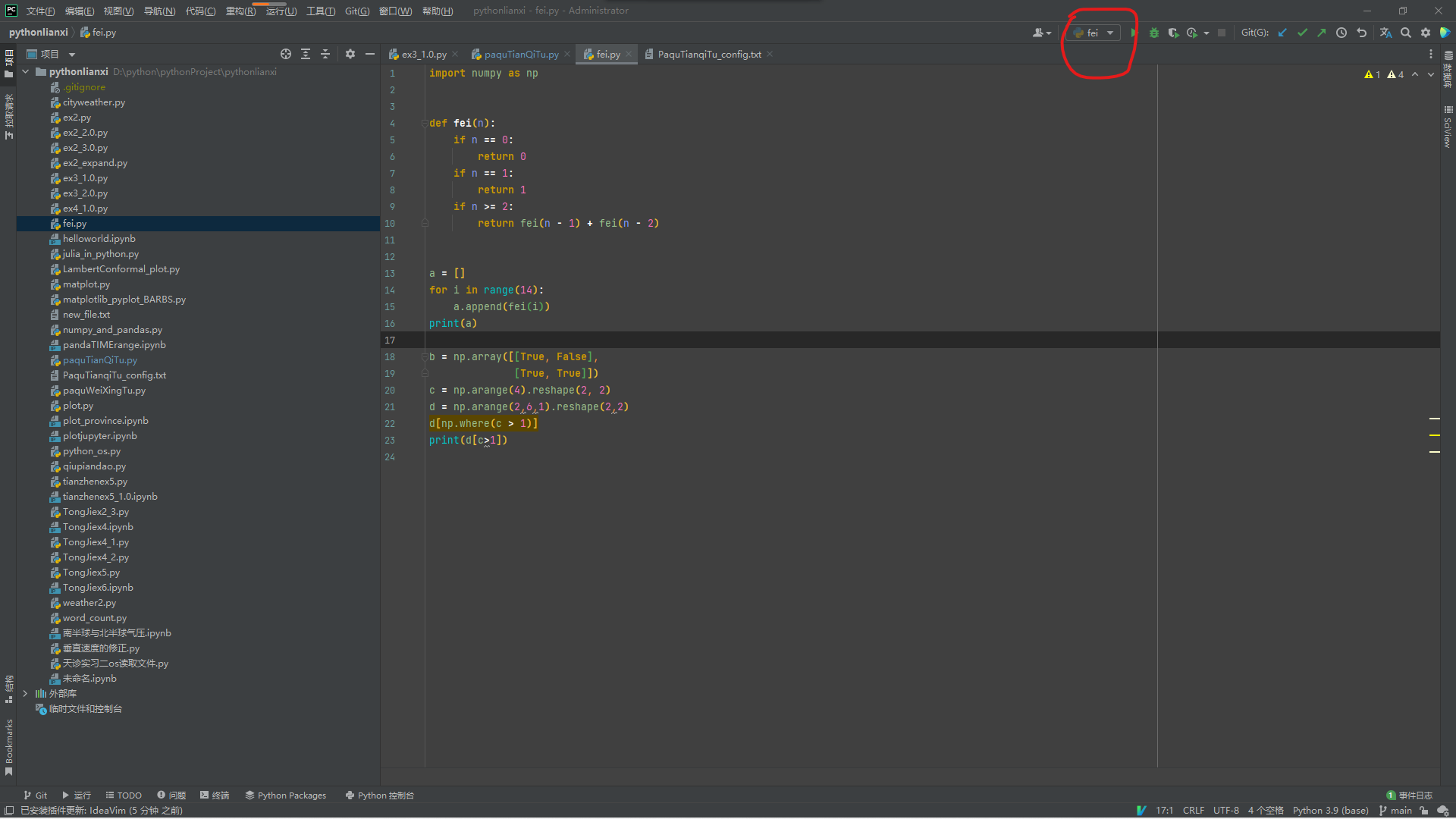Open the translate plugin icon

[x=1385, y=33]
